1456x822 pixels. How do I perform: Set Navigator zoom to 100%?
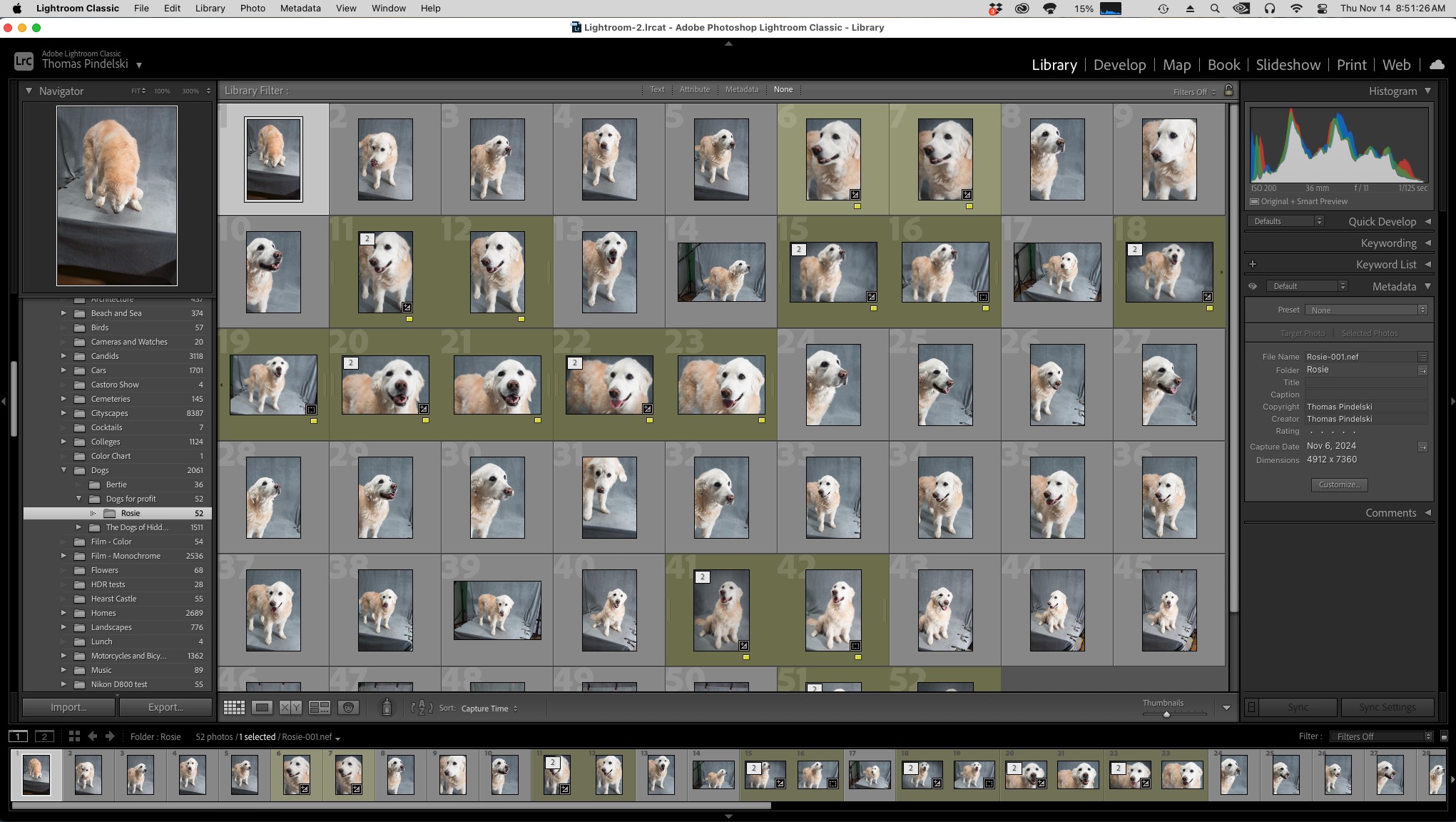point(163,91)
